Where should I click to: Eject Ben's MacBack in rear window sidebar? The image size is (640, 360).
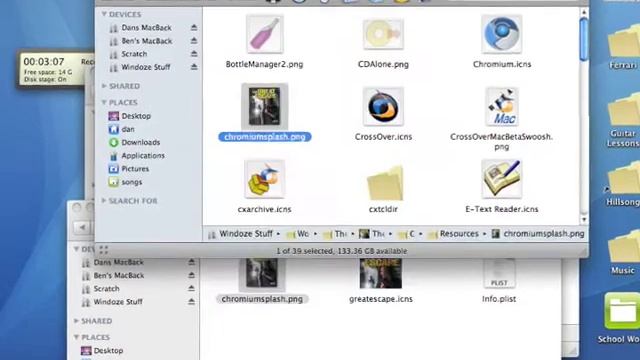[x=191, y=276]
